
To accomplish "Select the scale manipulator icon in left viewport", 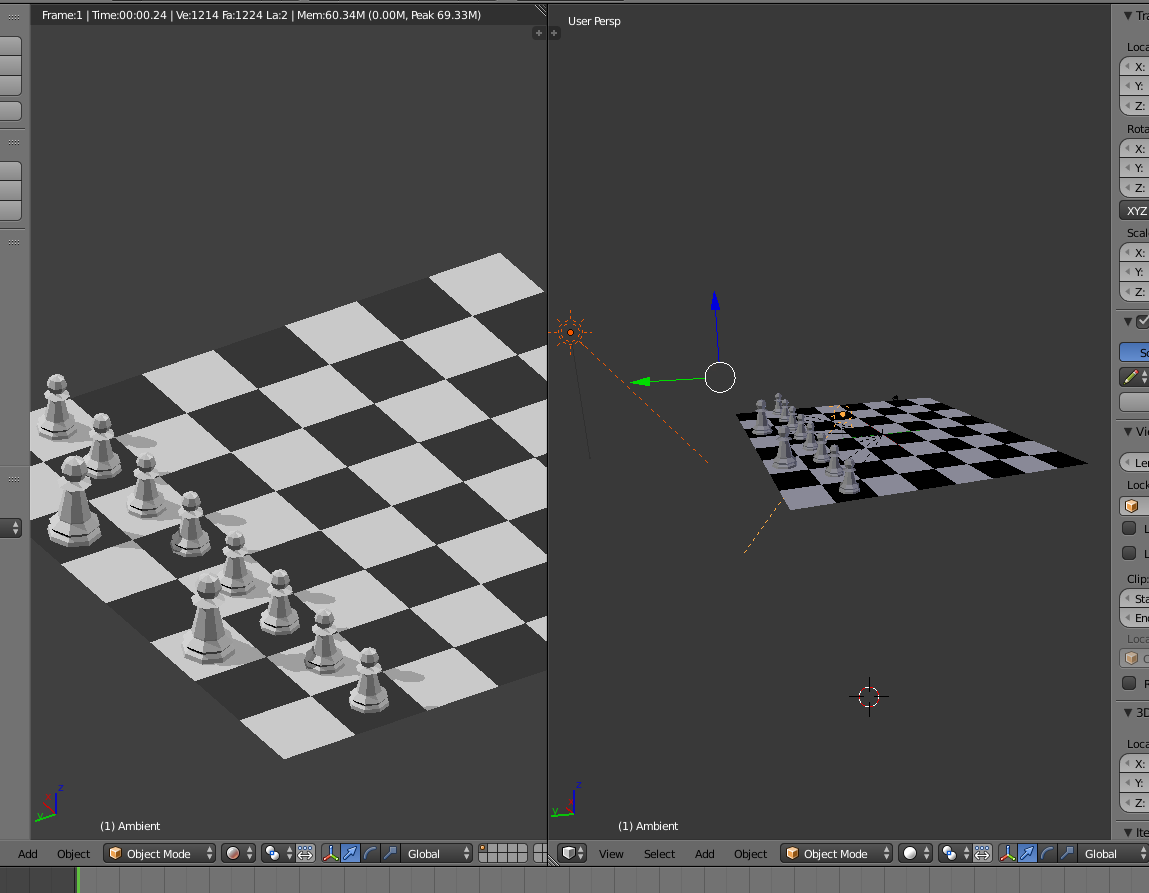I will coord(390,853).
